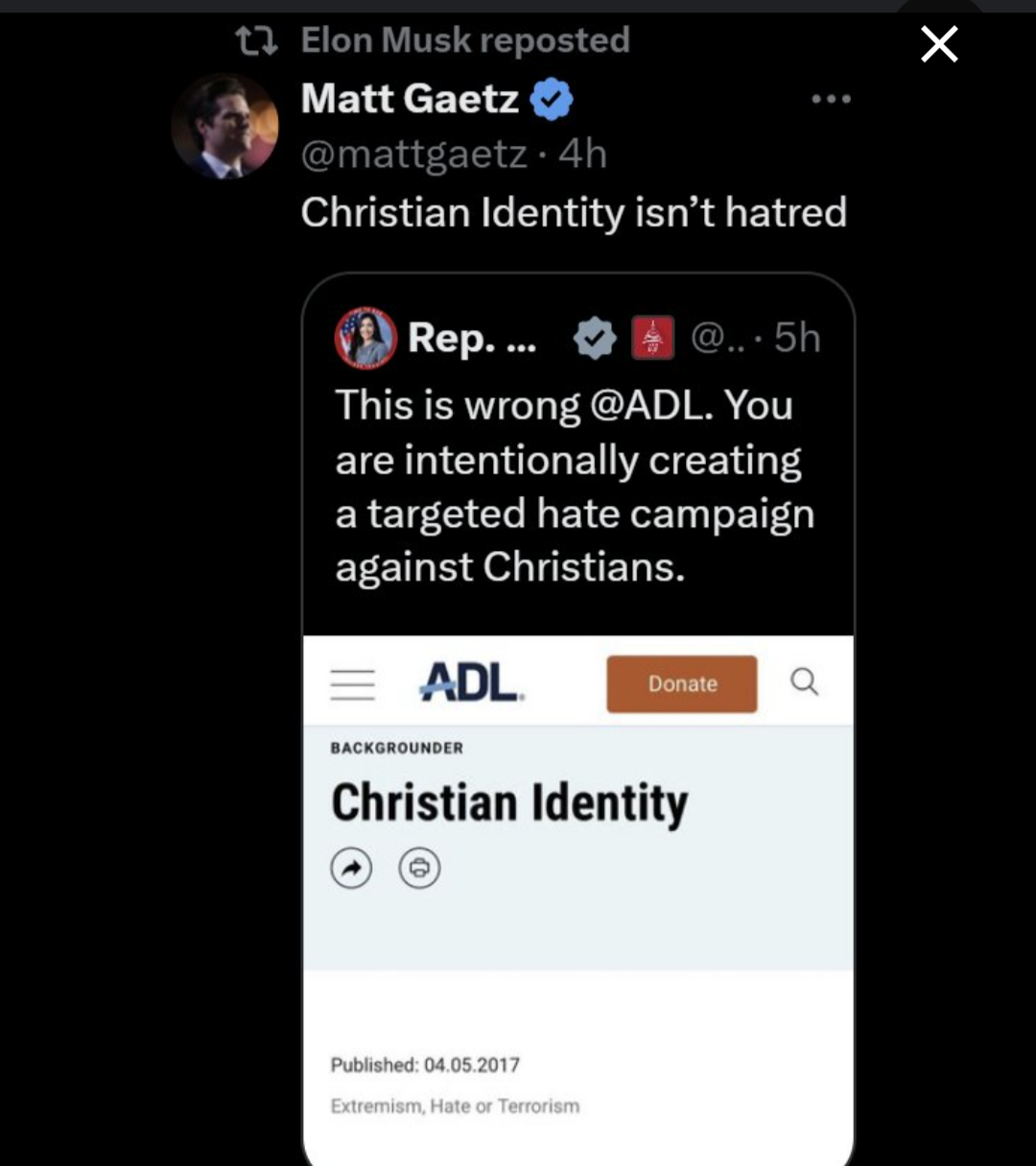
Task: Click the 4h post timestamp
Action: coord(583,154)
